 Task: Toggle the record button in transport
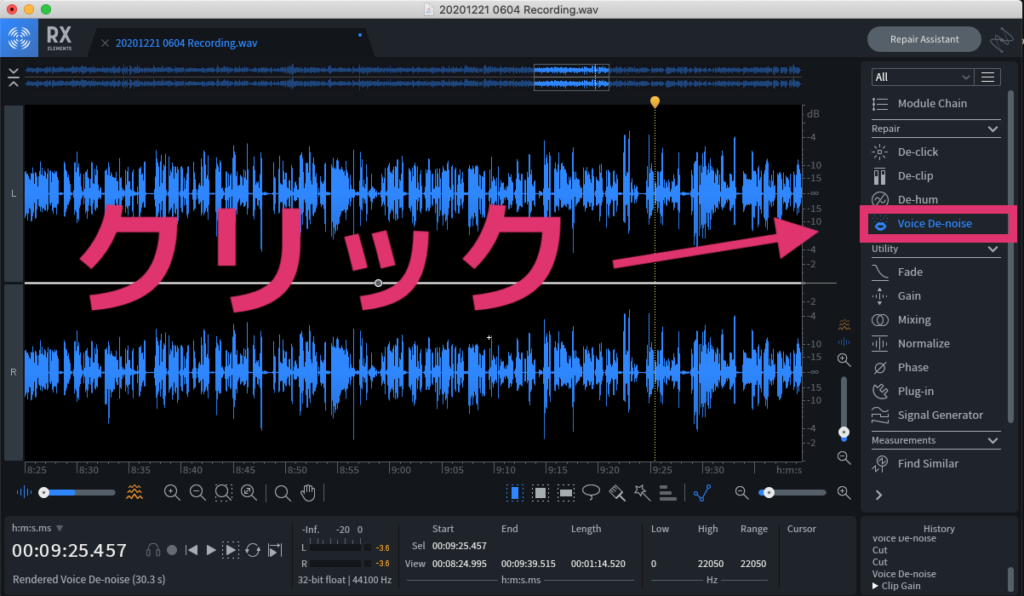[172, 550]
